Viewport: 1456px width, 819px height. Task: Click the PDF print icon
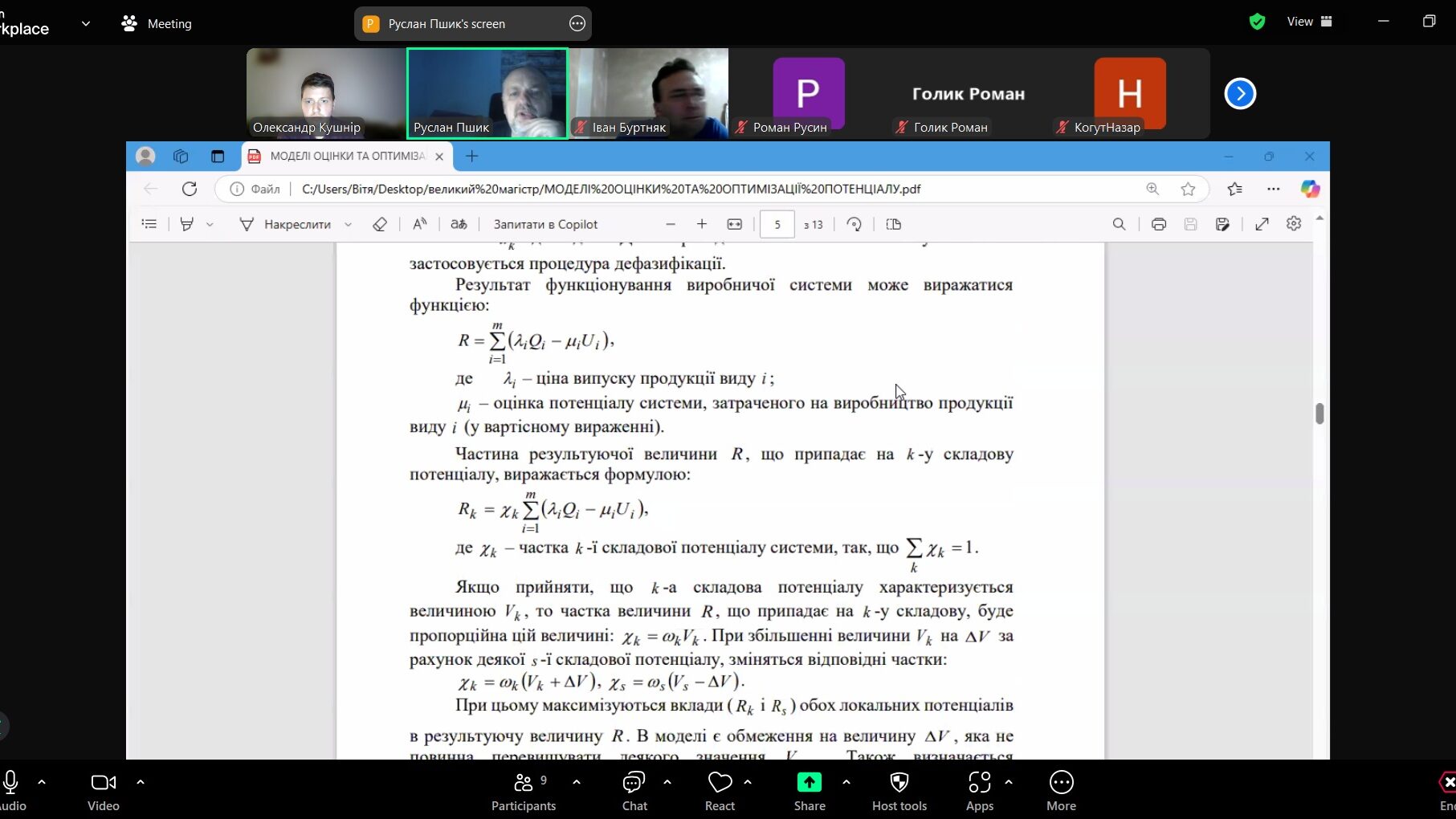[1158, 225]
